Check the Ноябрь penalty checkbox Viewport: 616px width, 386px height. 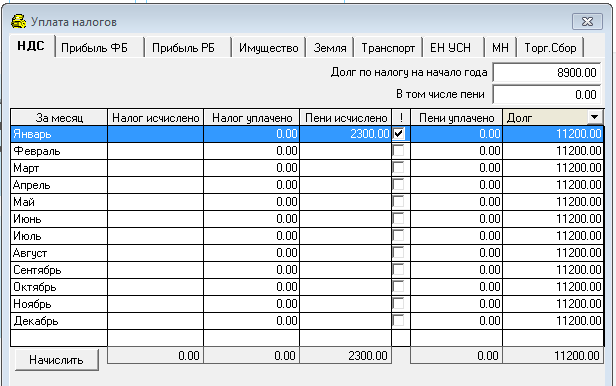coord(398,304)
